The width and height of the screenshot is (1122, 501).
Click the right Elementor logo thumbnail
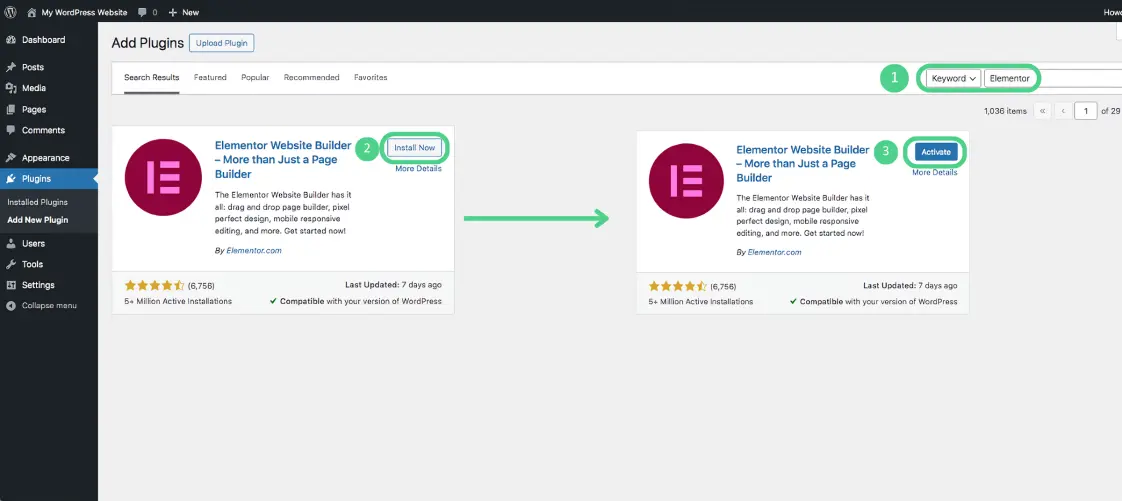click(687, 180)
